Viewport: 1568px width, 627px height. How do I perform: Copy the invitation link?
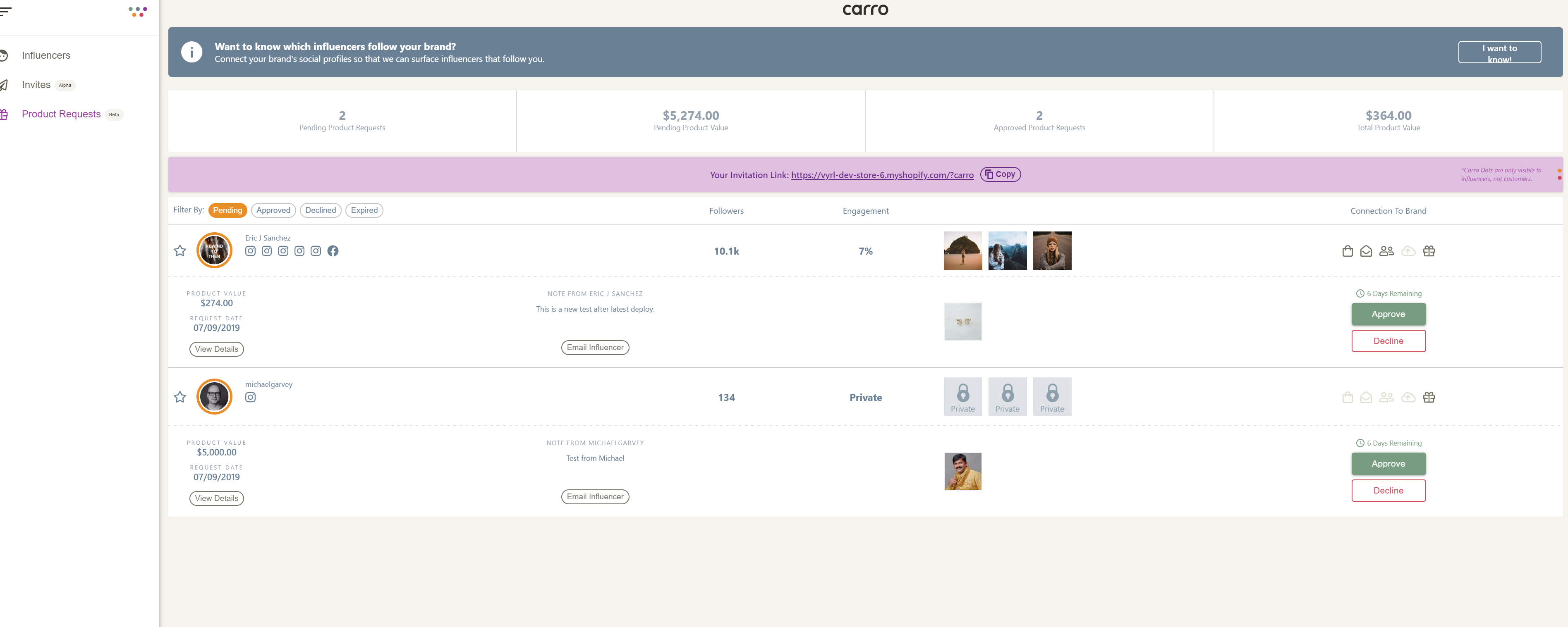(1000, 174)
